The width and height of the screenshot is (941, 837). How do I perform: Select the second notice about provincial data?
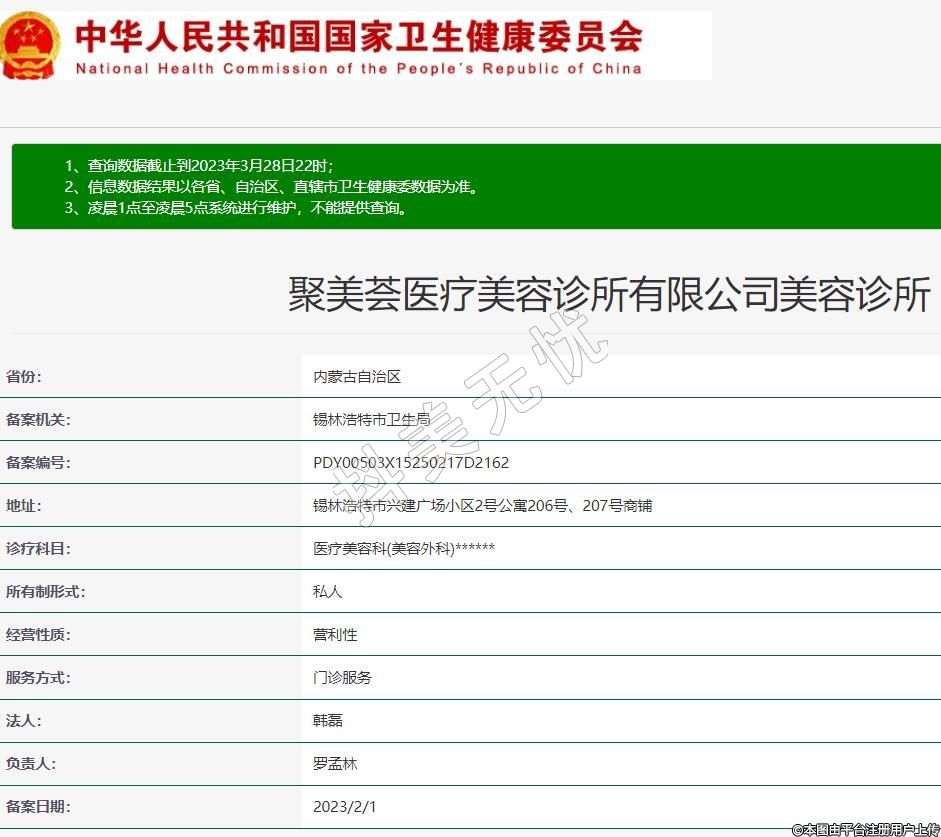coord(271,187)
